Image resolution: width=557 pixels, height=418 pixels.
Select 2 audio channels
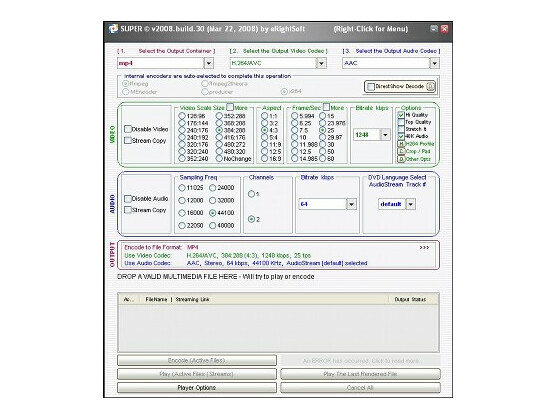click(252, 219)
